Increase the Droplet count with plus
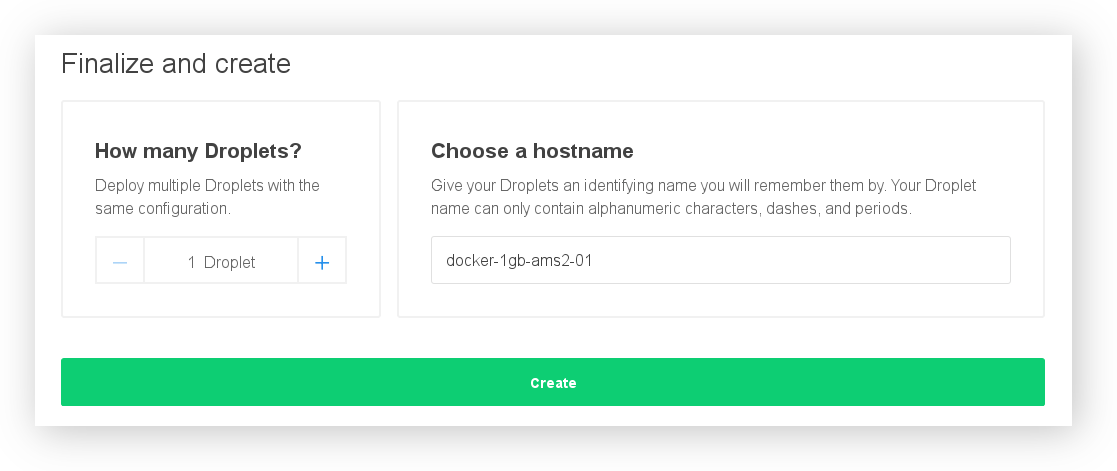Viewport: 1117px width, 471px height. 322,262
